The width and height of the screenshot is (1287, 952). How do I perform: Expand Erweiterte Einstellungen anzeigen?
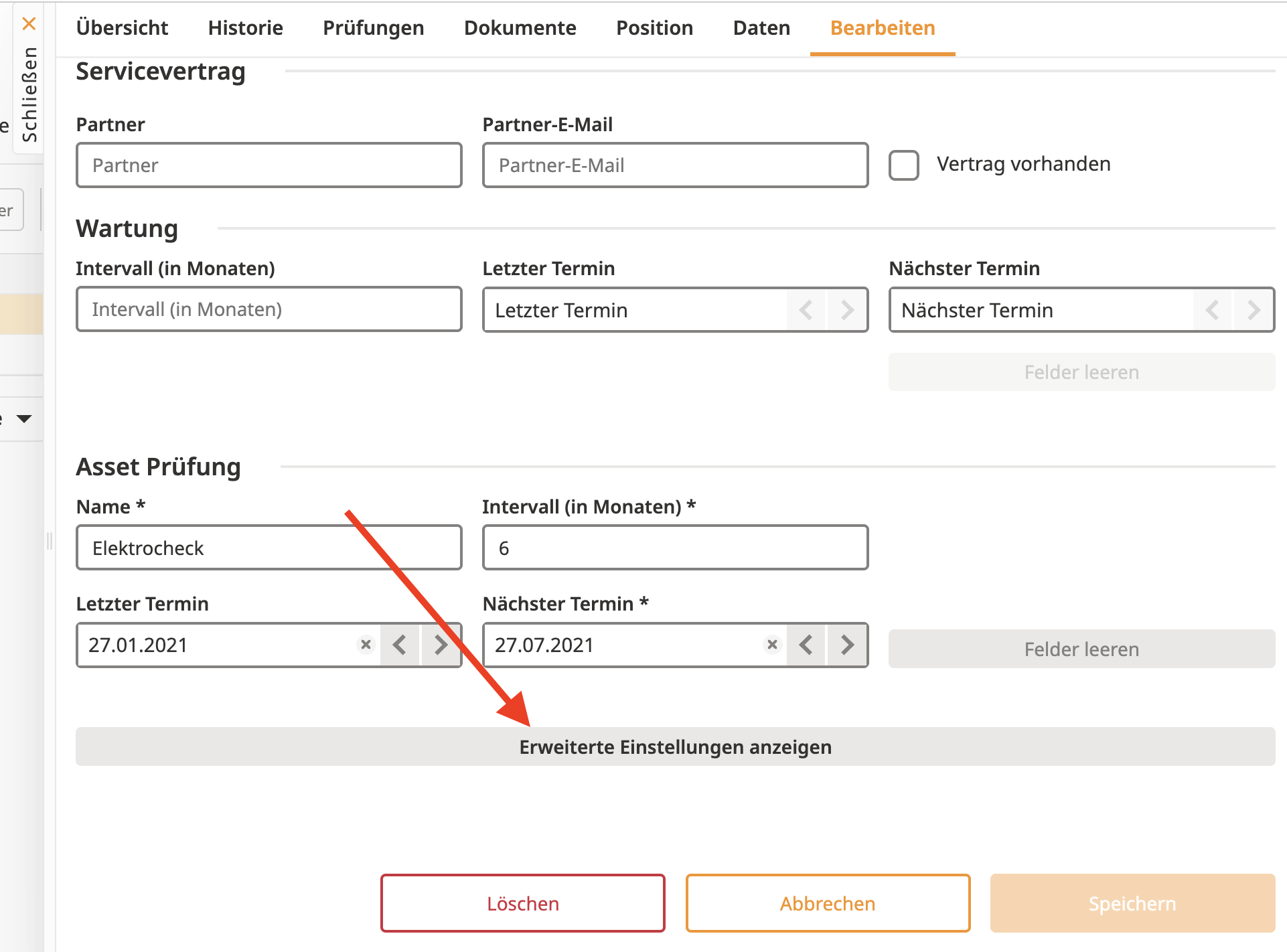point(675,746)
